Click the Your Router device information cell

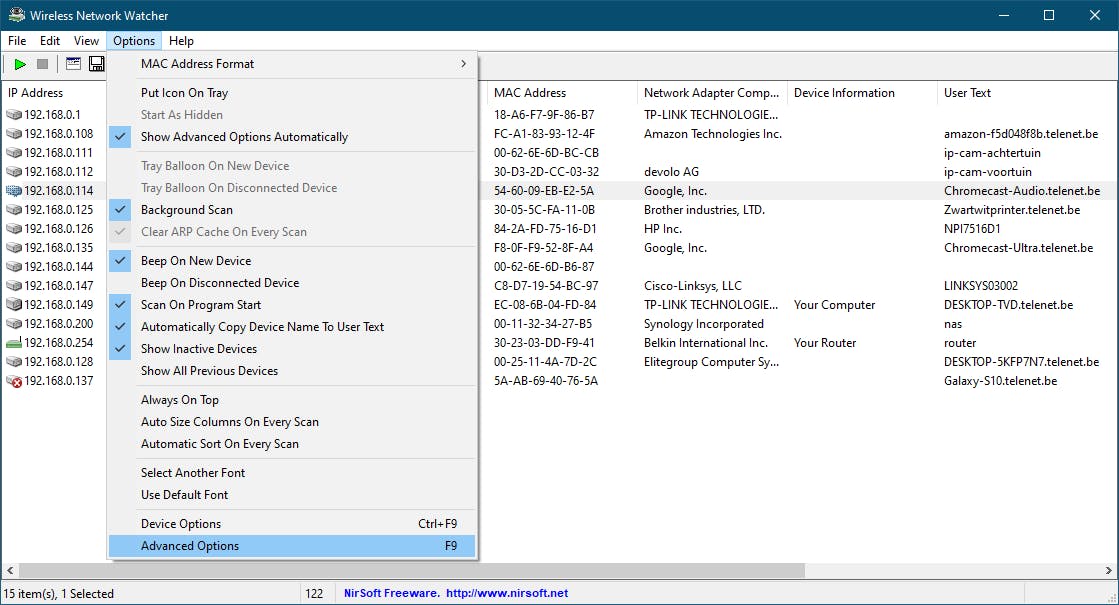[x=825, y=343]
